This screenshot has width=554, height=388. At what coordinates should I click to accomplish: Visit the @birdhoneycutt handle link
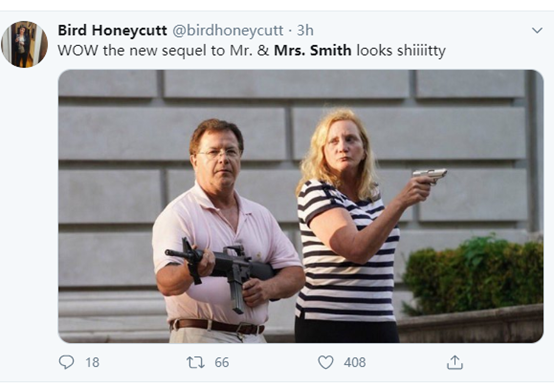(x=228, y=30)
